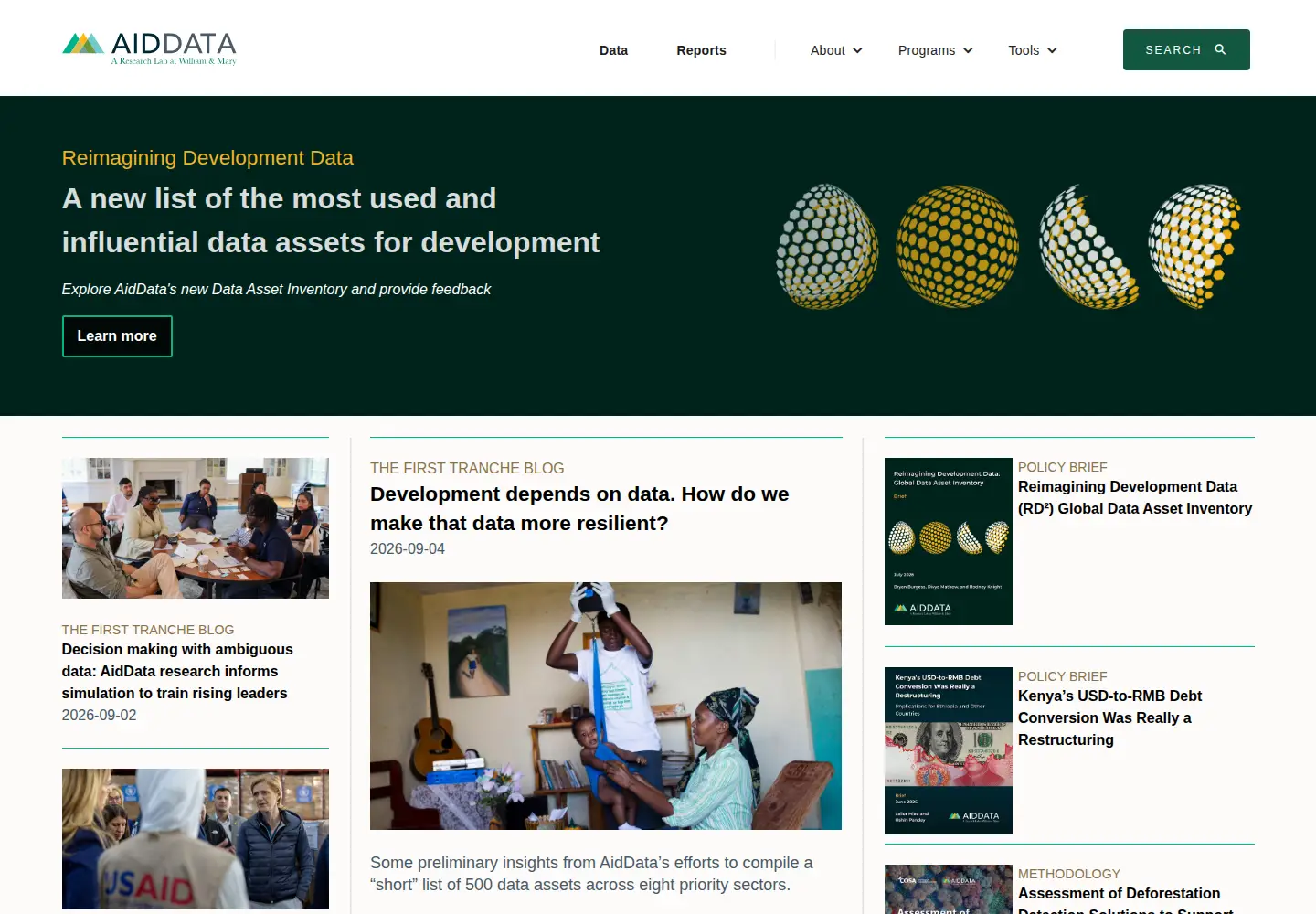Image resolution: width=1316 pixels, height=914 pixels.
Task: Open the Data menu item
Action: point(613,50)
